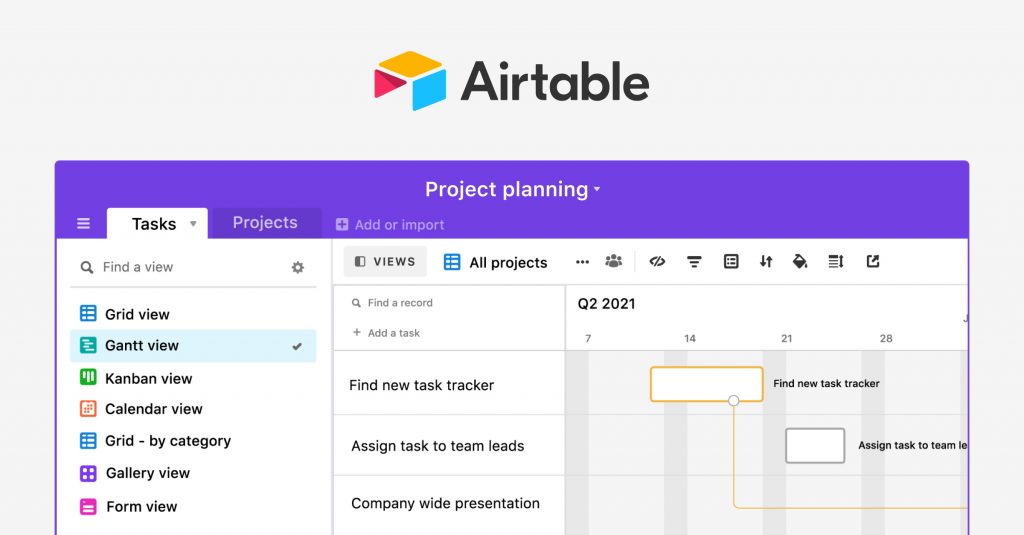
Task: Click the sort arrows icon
Action: pos(766,262)
